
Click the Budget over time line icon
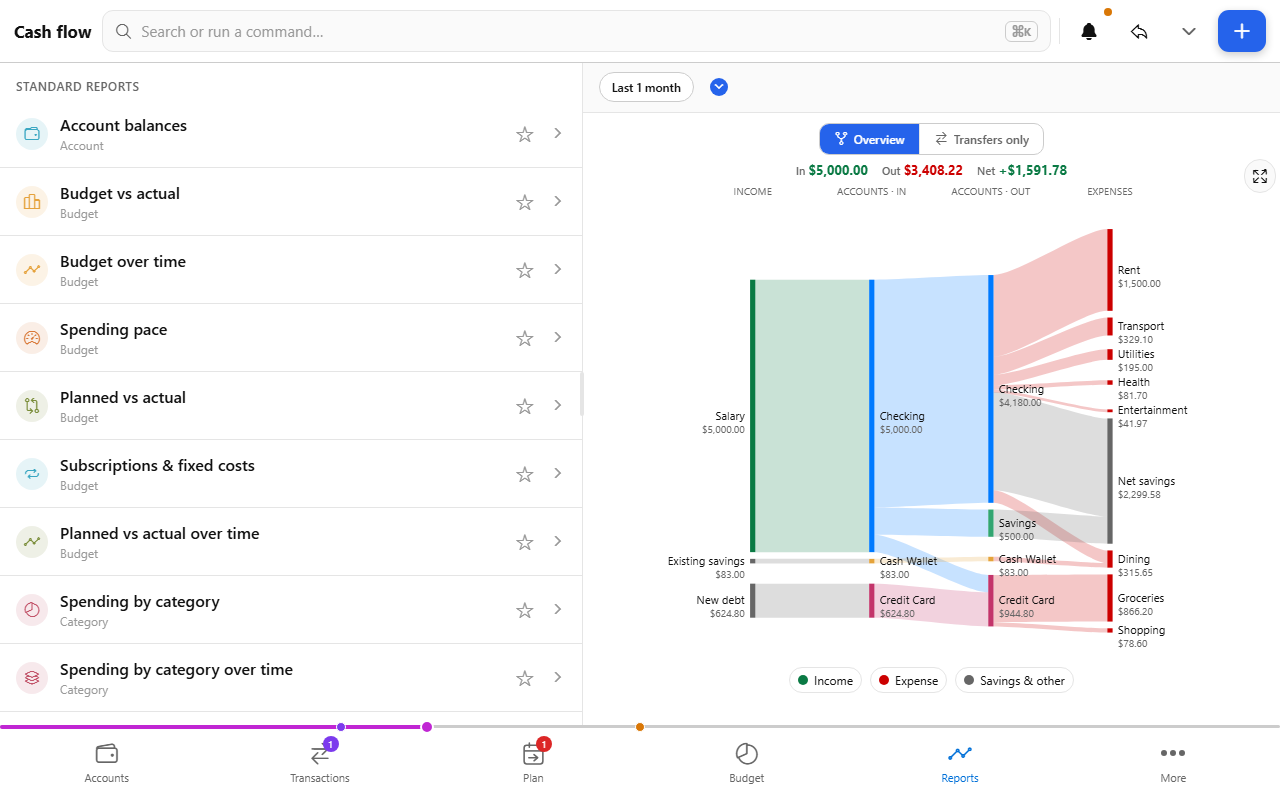click(32, 270)
